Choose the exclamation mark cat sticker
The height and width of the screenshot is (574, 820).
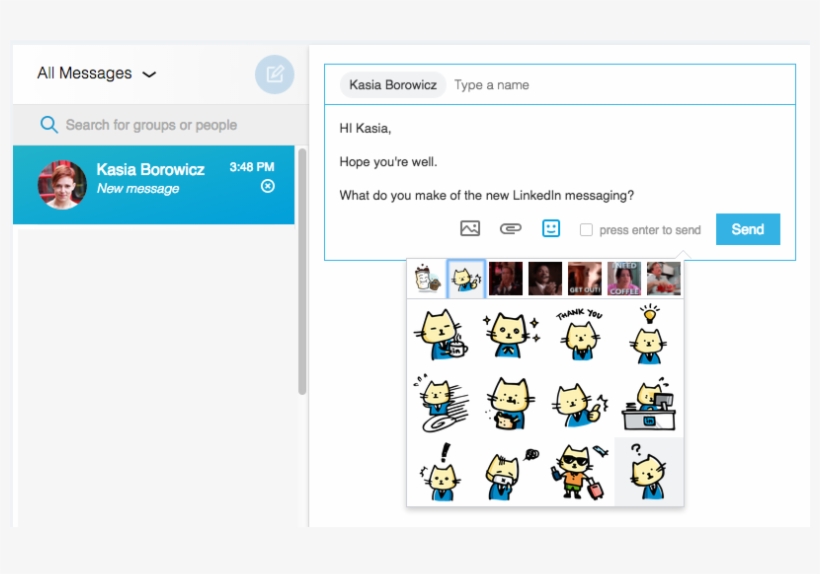pyautogui.click(x=441, y=472)
